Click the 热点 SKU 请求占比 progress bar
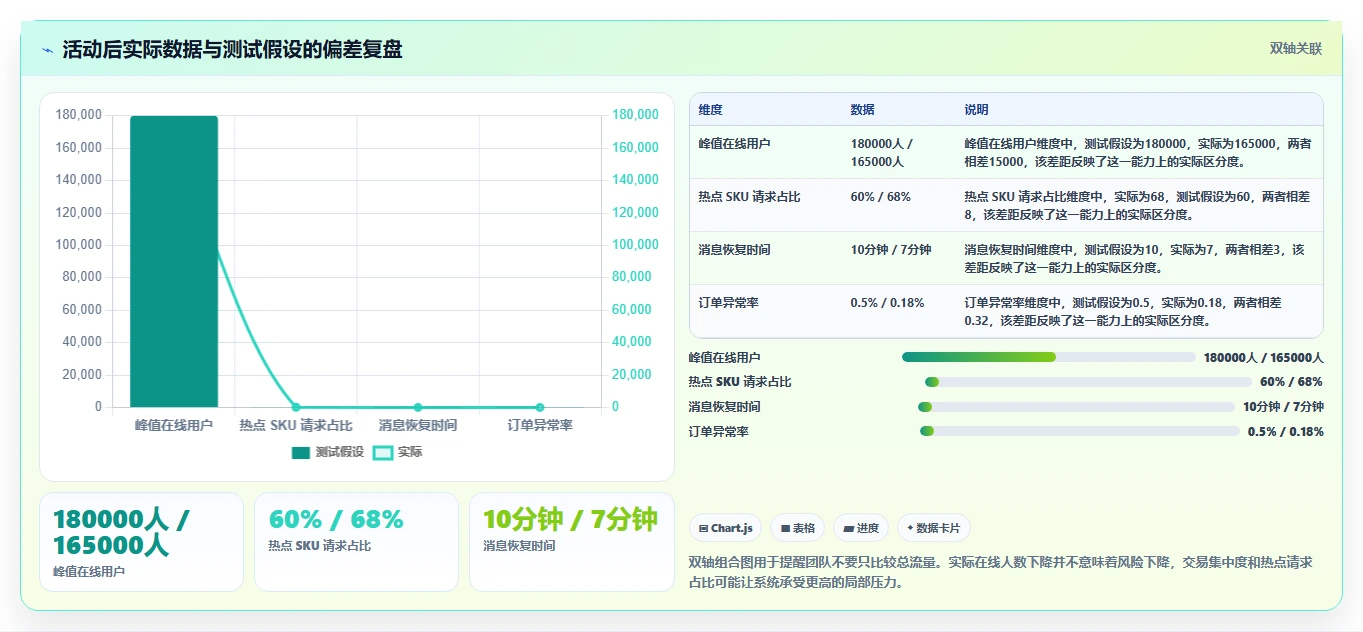The image size is (1363, 632). click(x=1088, y=382)
